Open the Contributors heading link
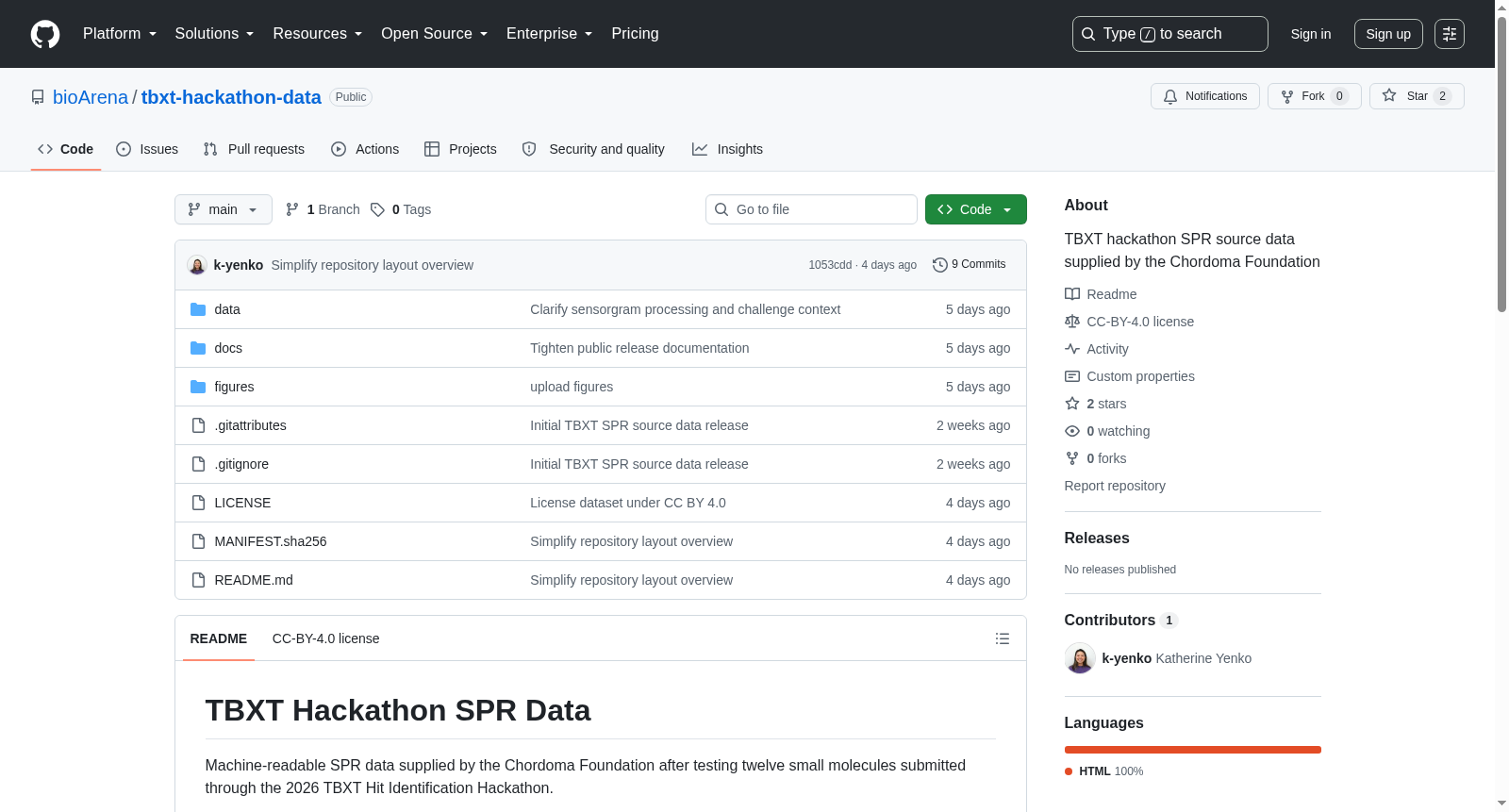1509x812 pixels. [x=1120, y=620]
